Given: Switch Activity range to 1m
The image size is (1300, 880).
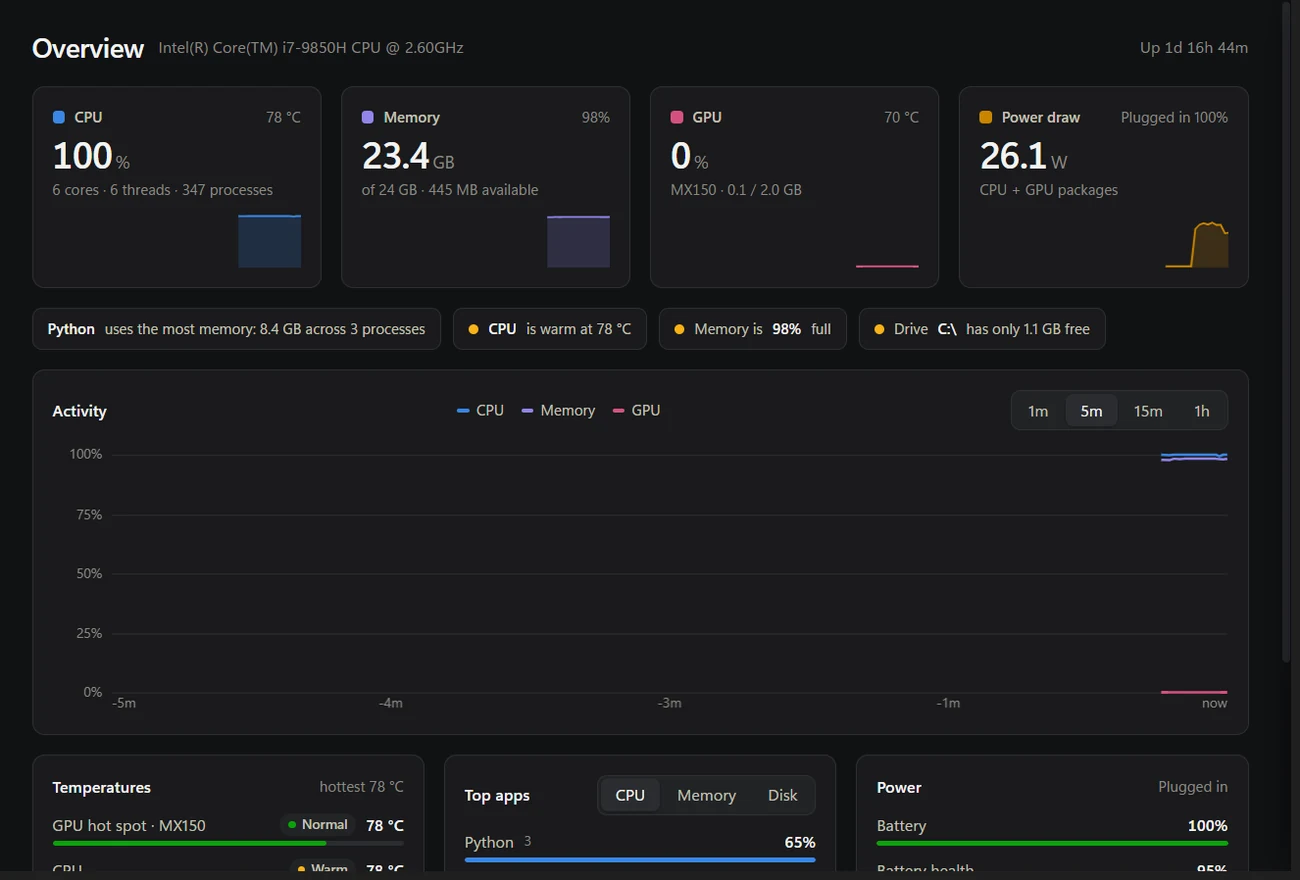Looking at the screenshot, I should coord(1038,411).
